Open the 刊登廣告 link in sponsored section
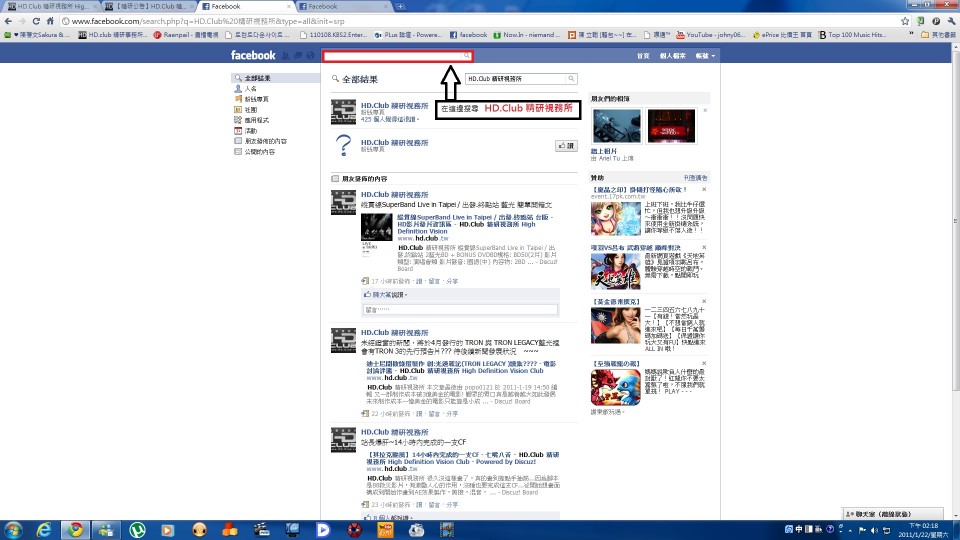Viewport: 960px width, 540px height. (696, 178)
